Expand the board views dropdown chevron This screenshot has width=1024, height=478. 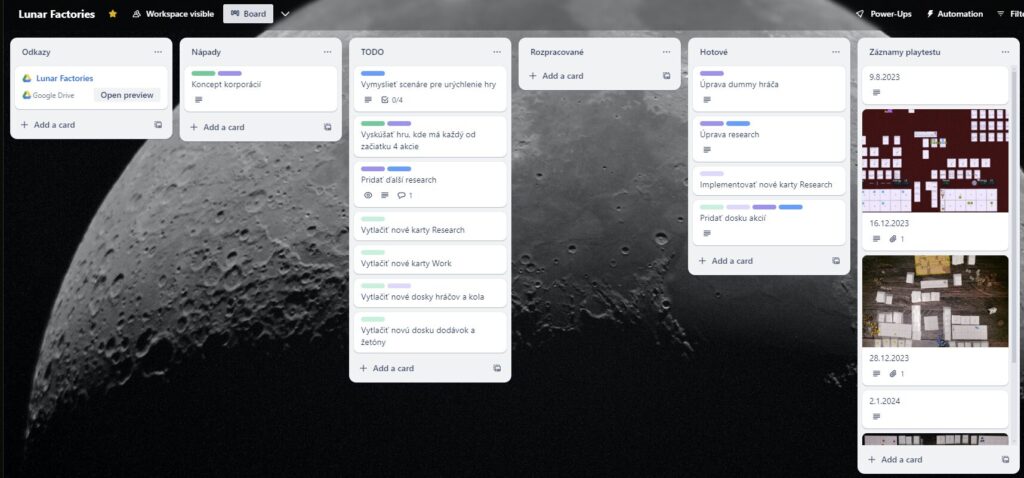click(285, 14)
